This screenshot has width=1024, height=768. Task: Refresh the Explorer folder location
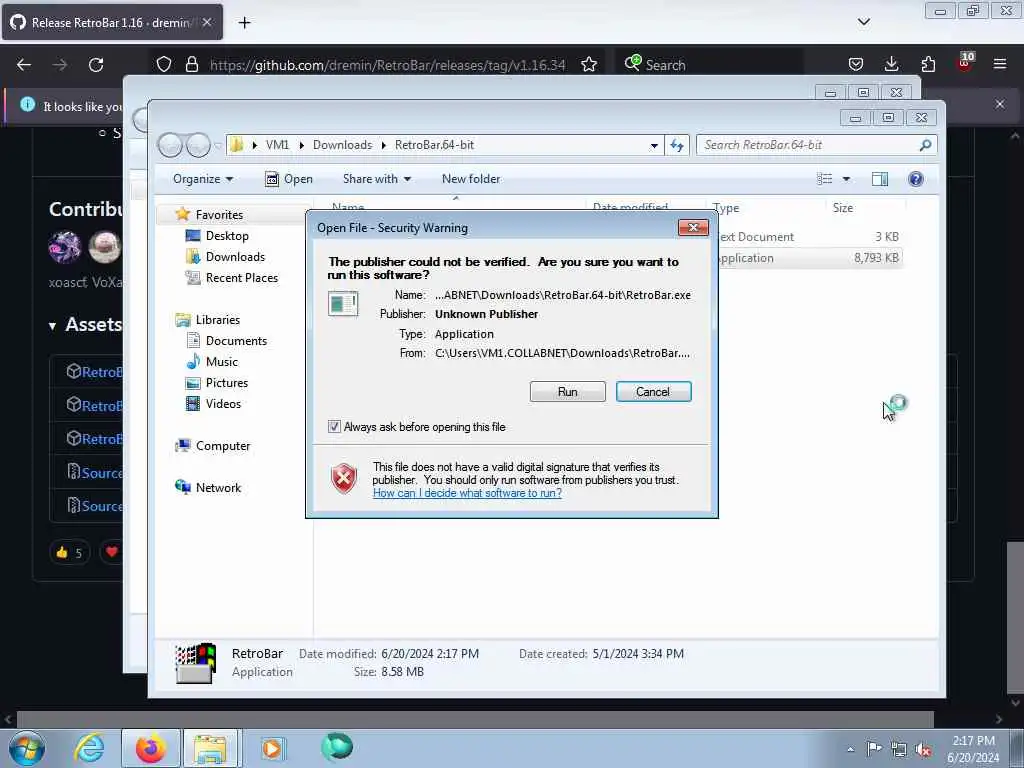click(x=677, y=145)
